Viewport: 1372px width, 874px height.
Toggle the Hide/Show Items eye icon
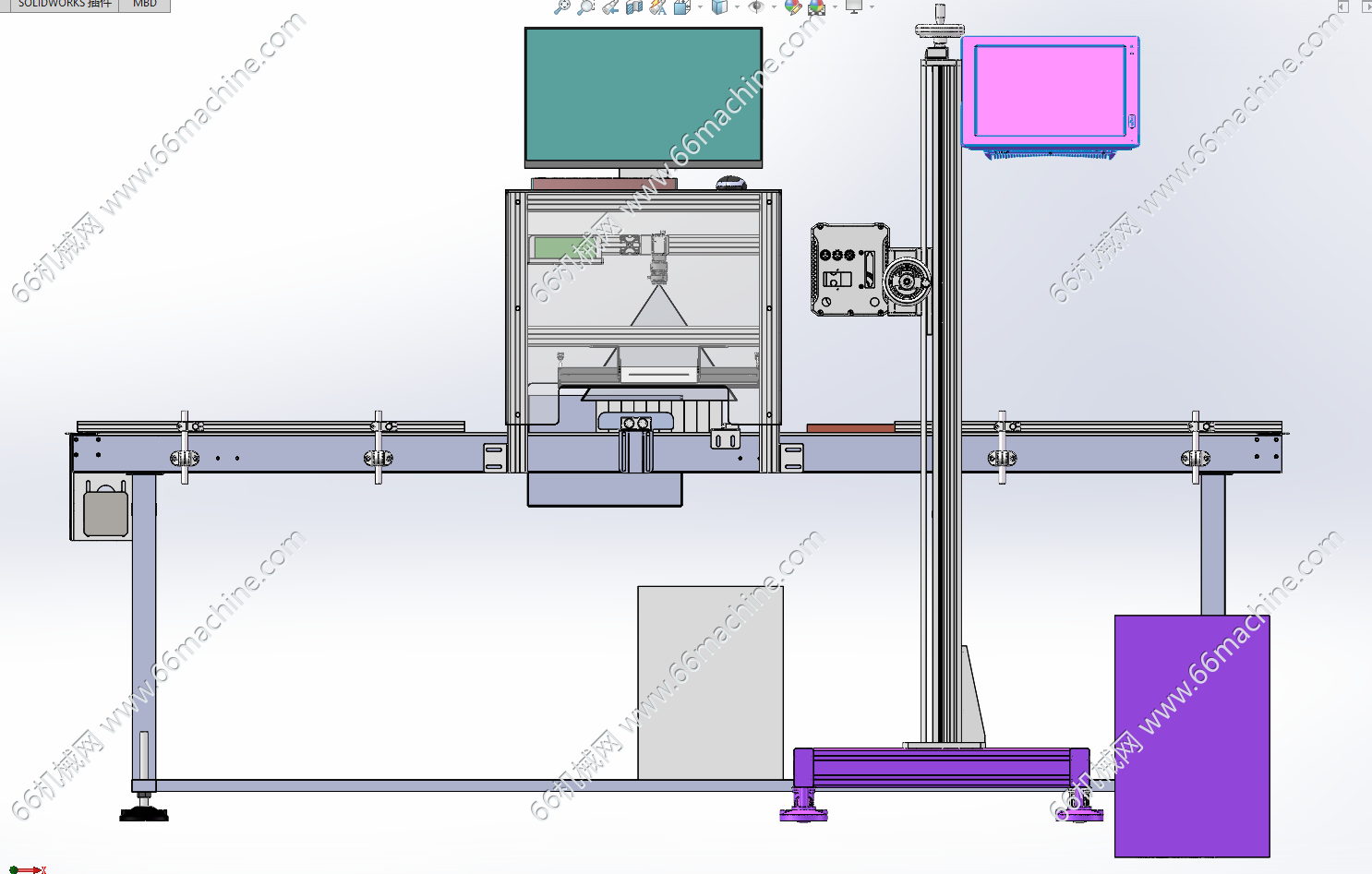pos(757,6)
